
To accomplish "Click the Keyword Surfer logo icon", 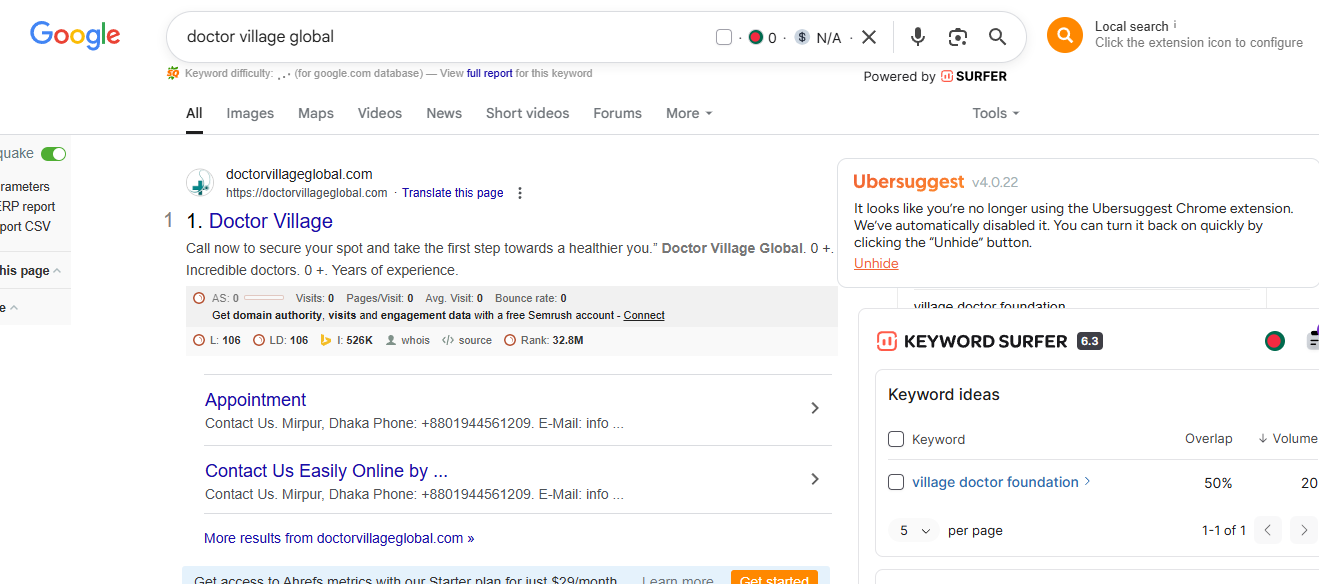I will tap(886, 341).
